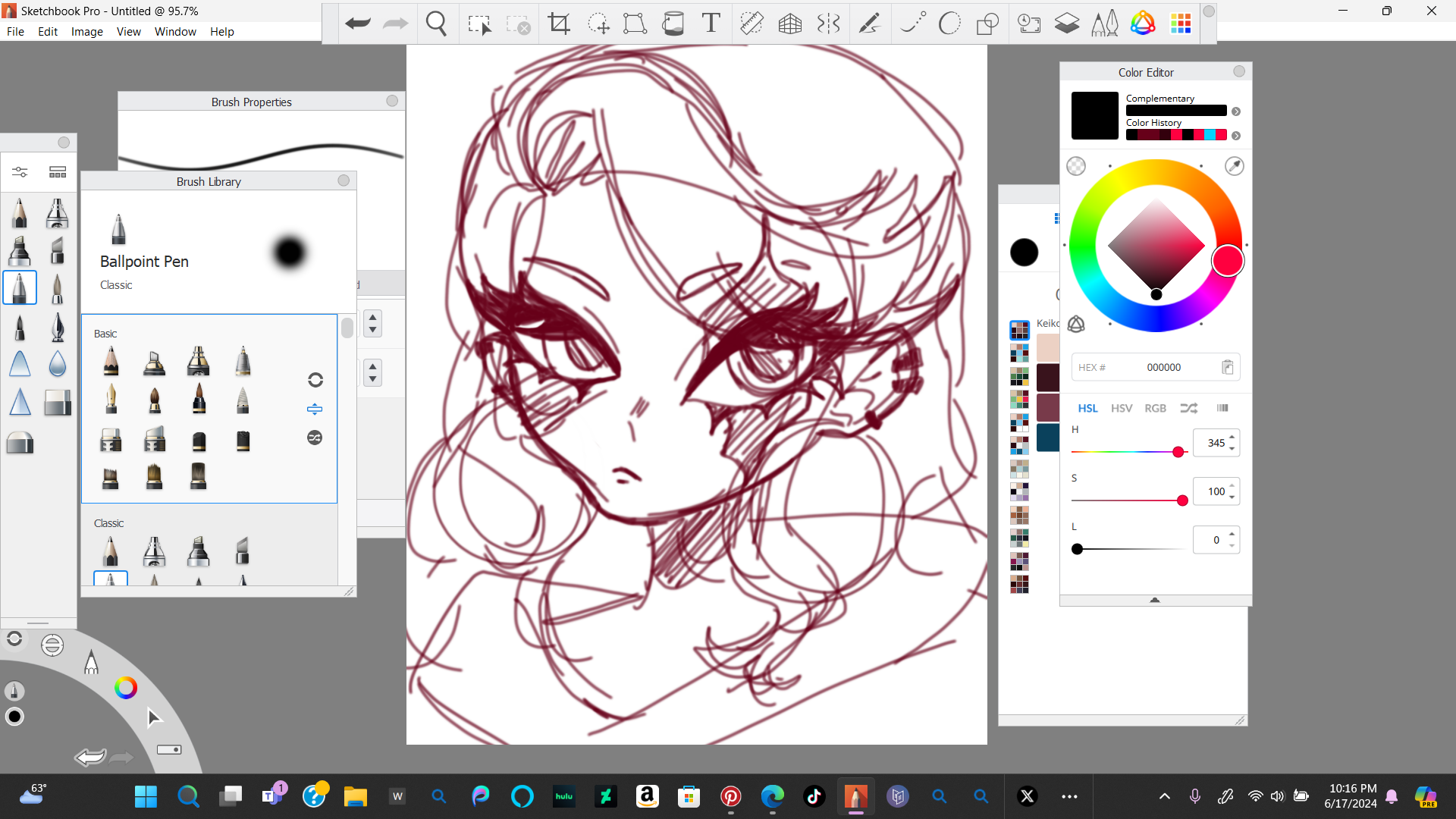
Task: Open the Edit menu
Action: pos(48,32)
